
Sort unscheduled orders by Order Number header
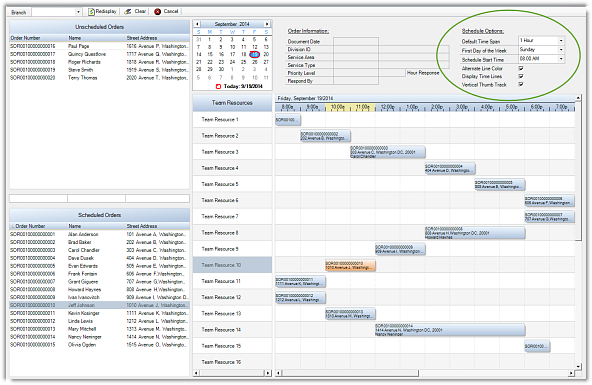coord(39,38)
